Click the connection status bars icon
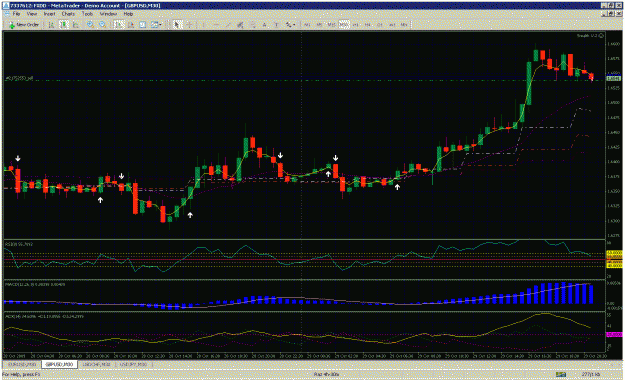The height and width of the screenshot is (380, 625). [561, 374]
